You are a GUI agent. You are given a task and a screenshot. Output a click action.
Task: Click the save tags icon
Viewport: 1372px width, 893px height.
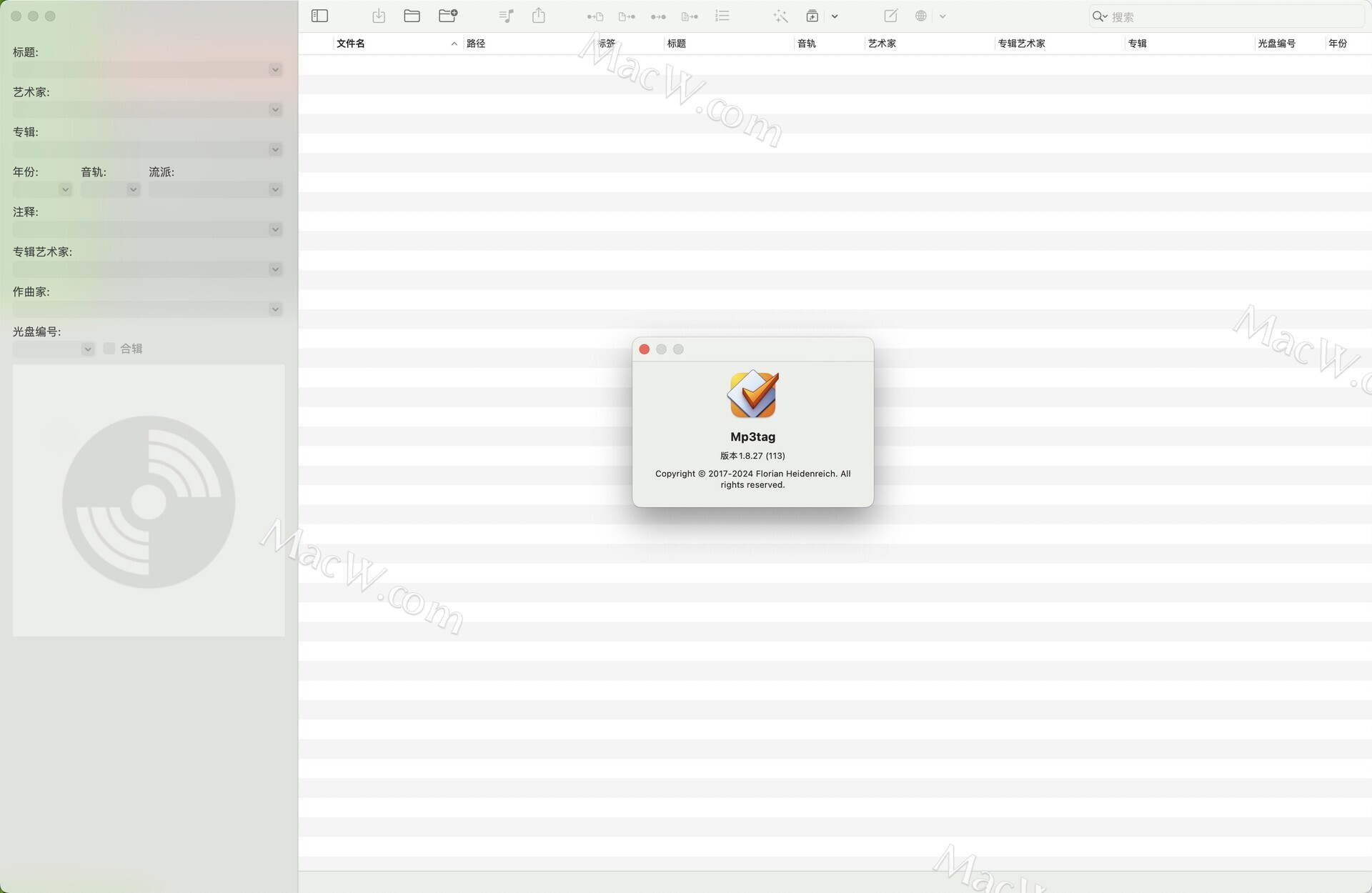[x=379, y=16]
